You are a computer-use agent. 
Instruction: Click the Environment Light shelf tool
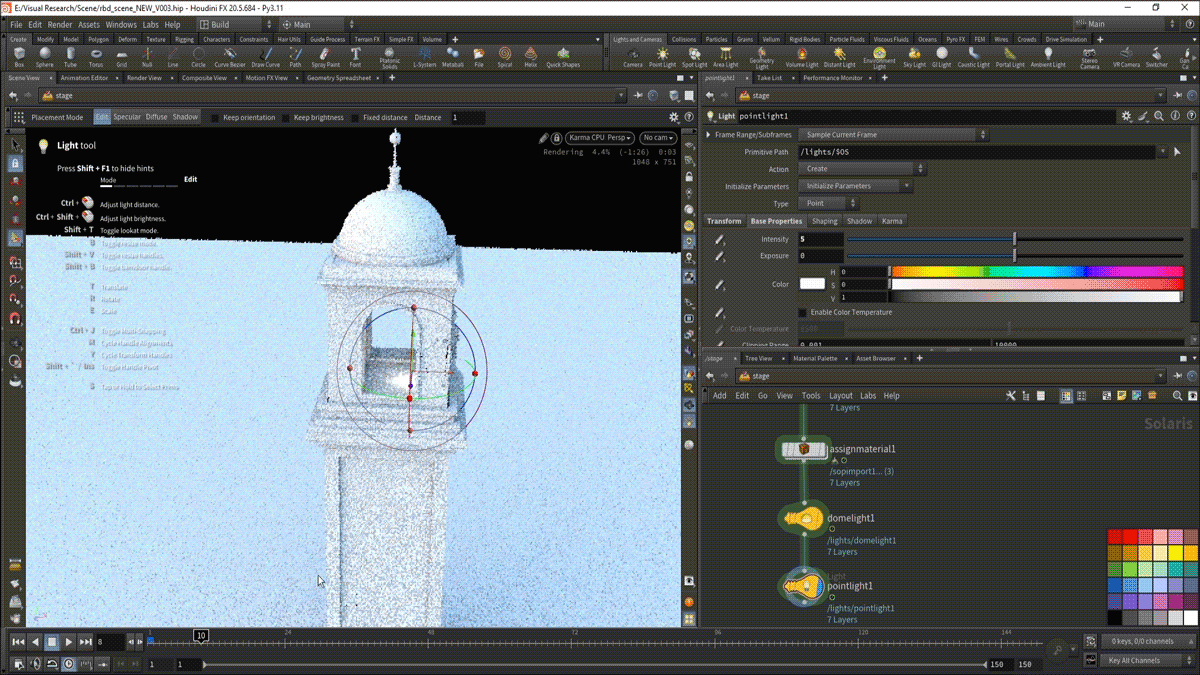tap(879, 56)
